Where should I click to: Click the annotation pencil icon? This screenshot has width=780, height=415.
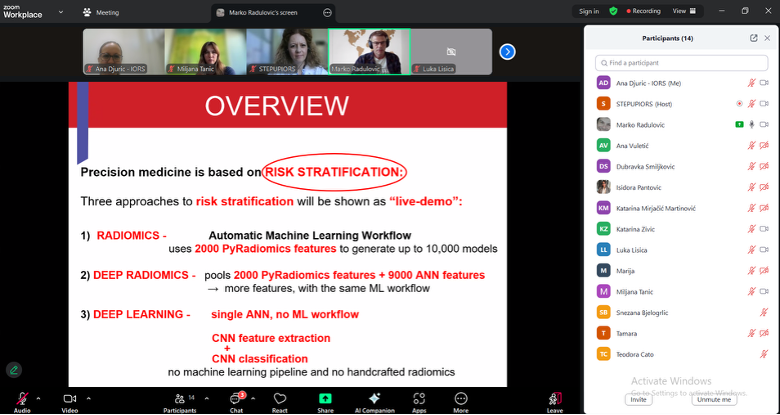[14, 369]
